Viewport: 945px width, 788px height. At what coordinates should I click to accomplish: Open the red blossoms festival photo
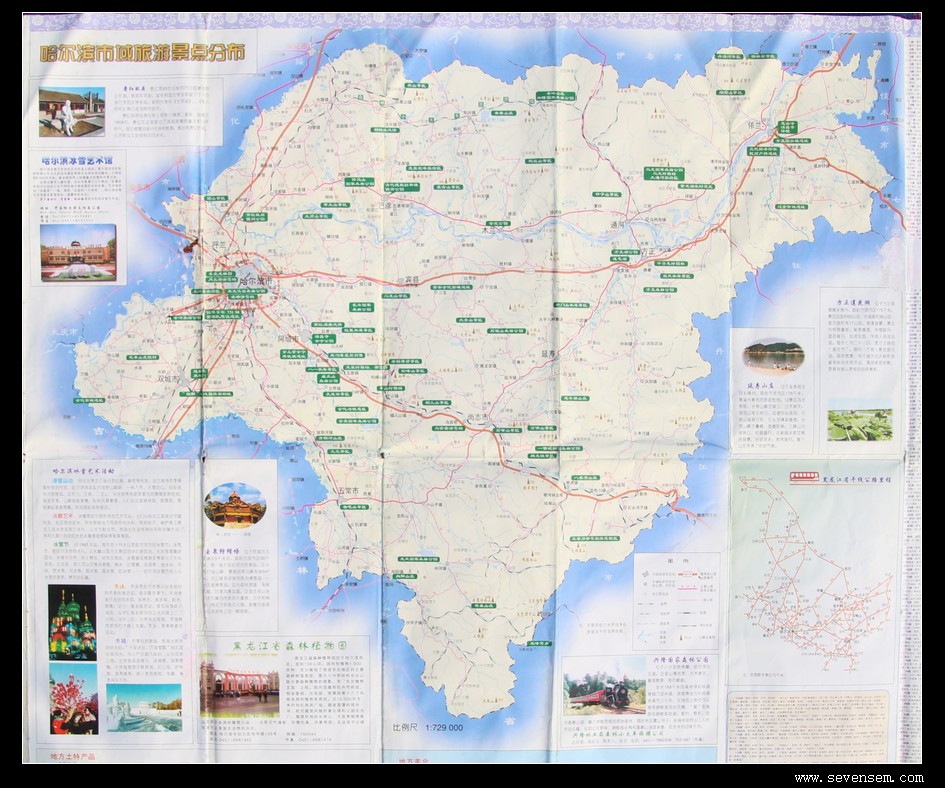point(73,699)
